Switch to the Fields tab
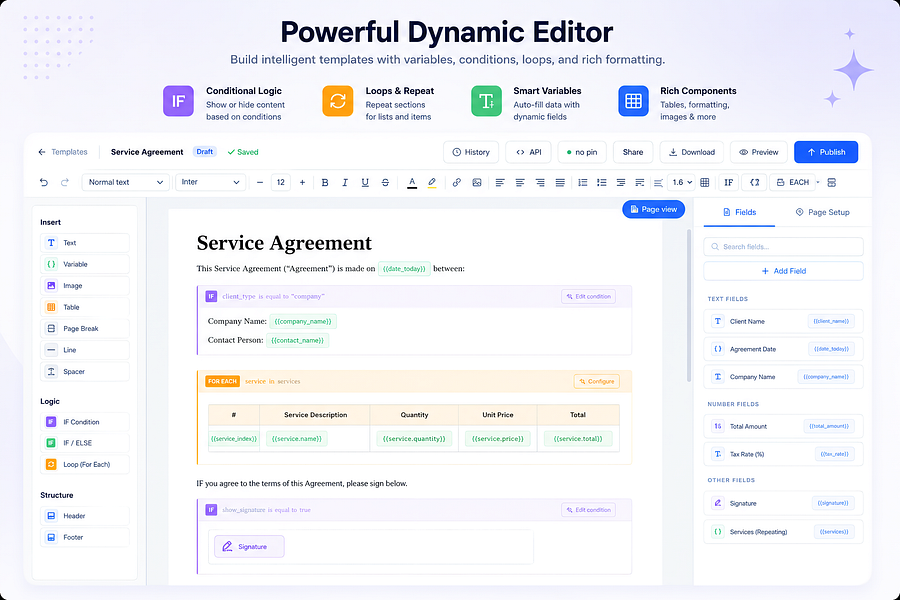 pos(739,212)
